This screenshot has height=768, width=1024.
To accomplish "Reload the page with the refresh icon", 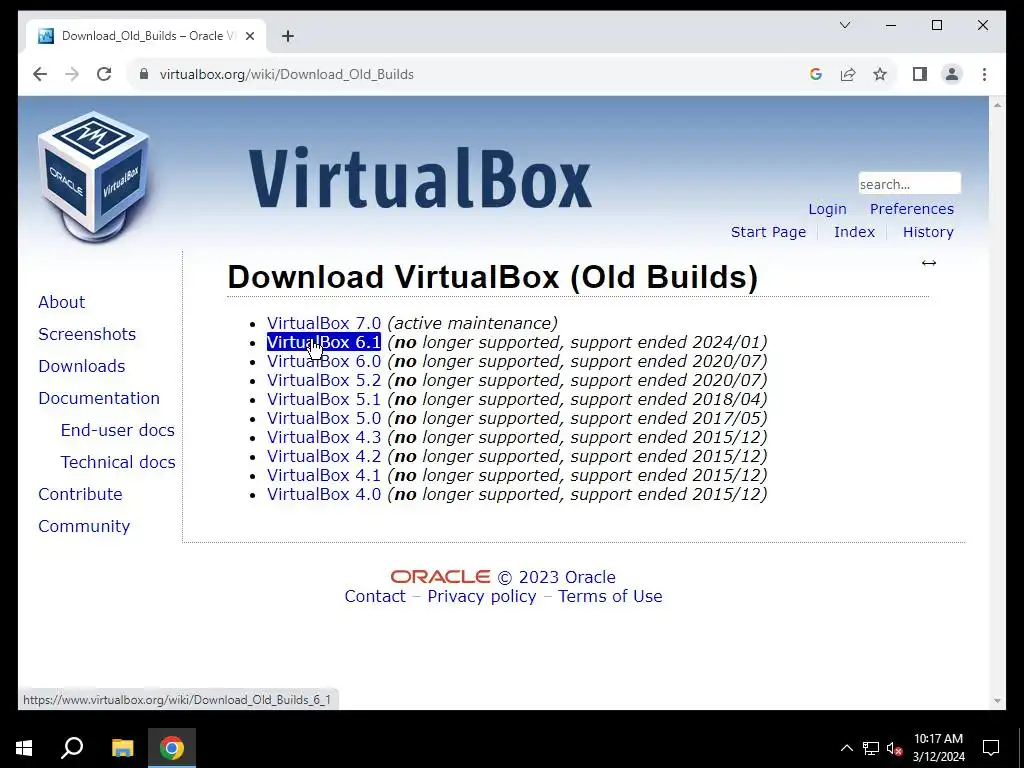I will (104, 74).
